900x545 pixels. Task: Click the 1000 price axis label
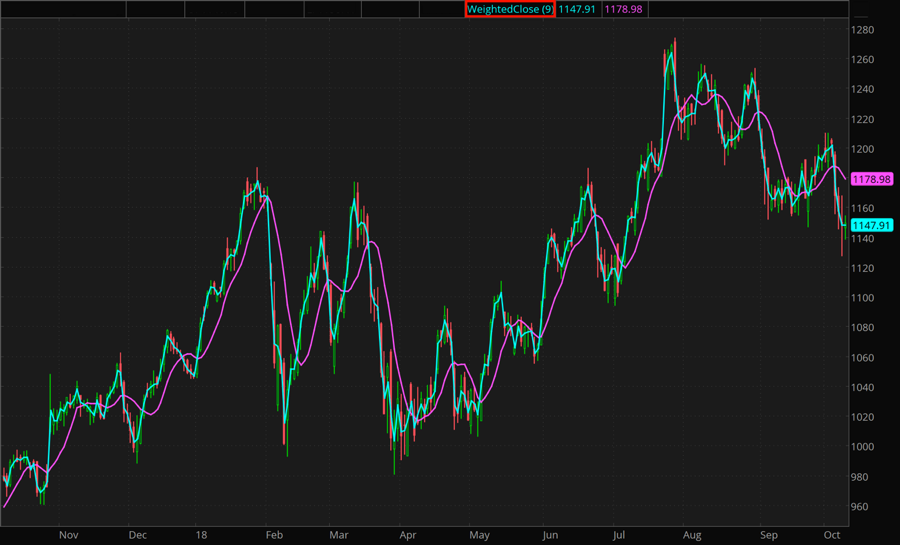point(861,447)
